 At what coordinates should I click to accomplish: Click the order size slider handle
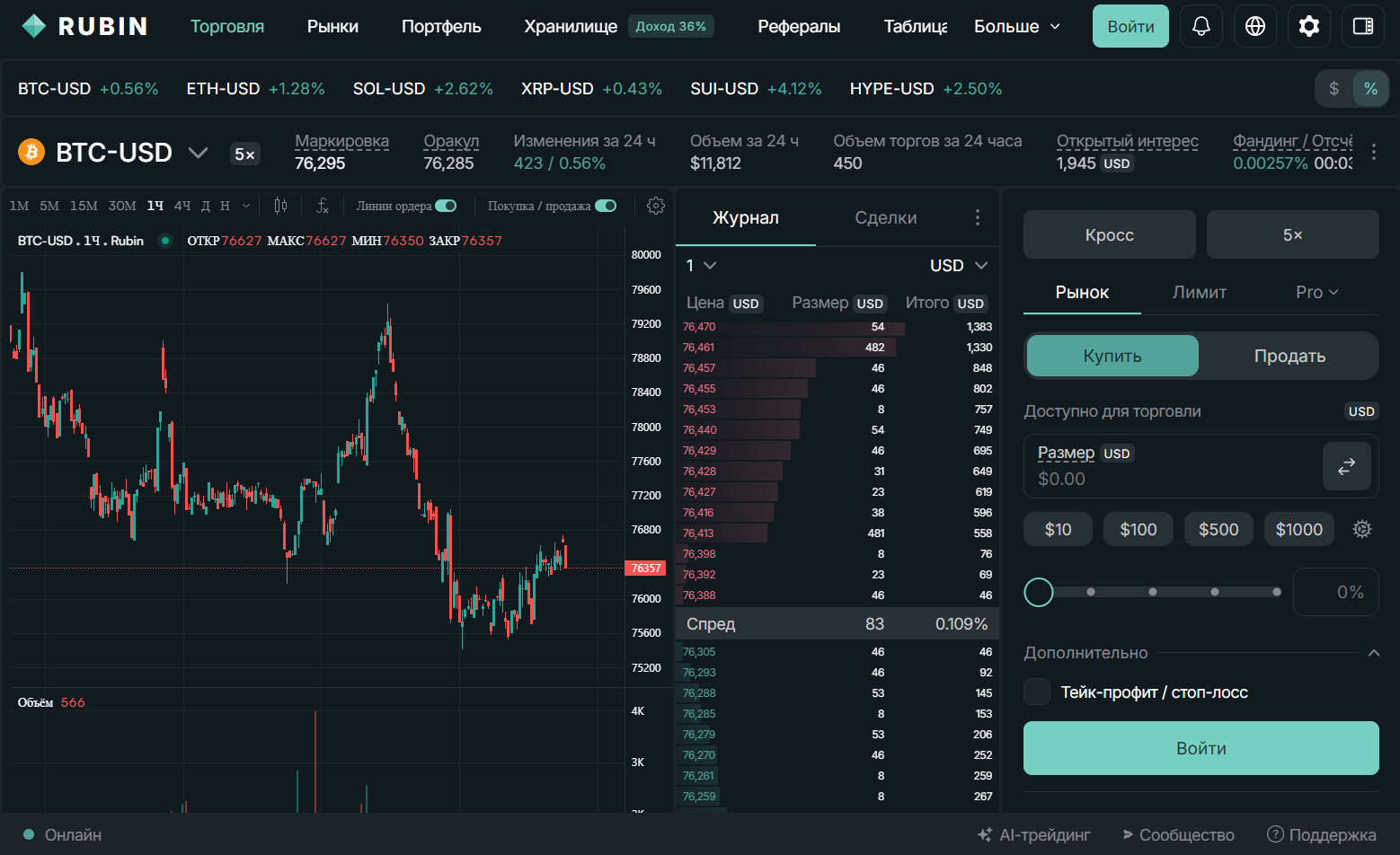1039,592
